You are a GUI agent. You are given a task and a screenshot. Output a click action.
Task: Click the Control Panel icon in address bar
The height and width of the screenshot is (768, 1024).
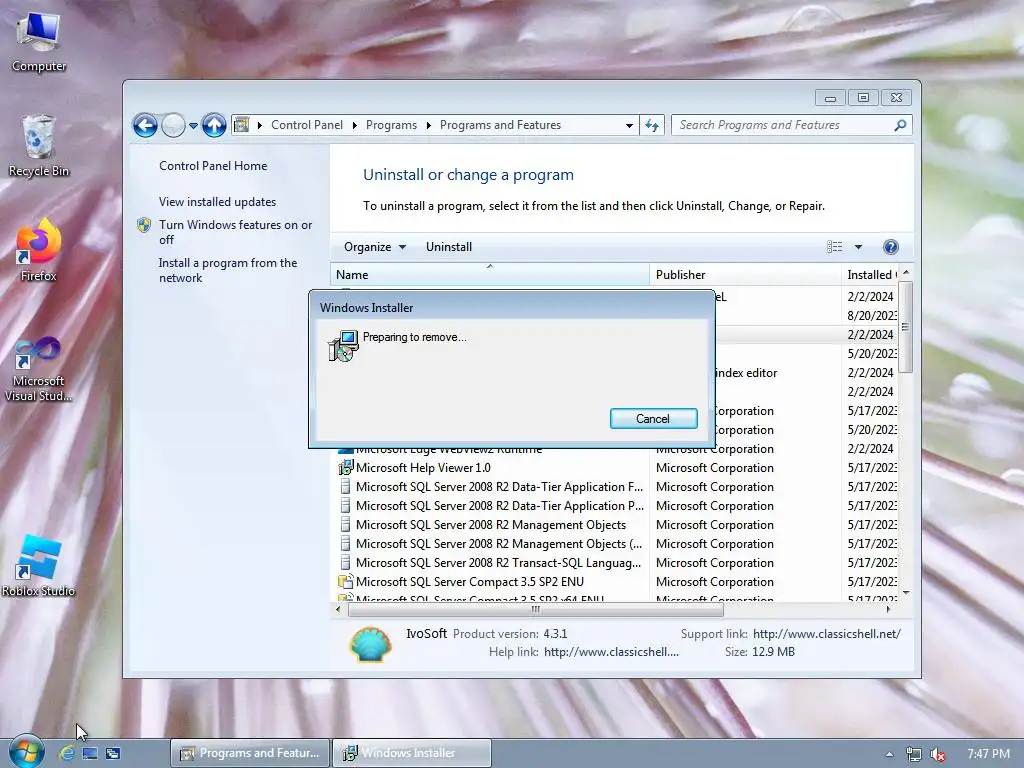point(242,125)
